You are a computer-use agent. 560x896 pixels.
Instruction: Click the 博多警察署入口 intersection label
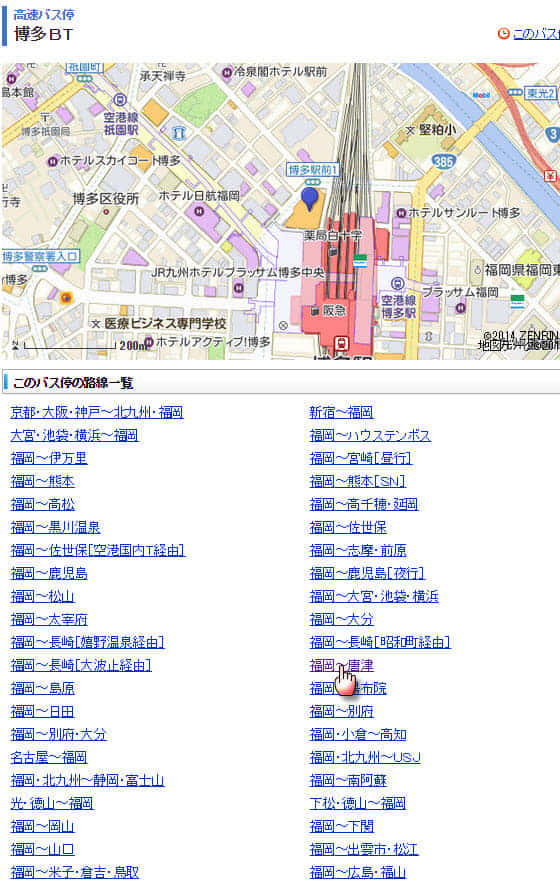coord(41,256)
